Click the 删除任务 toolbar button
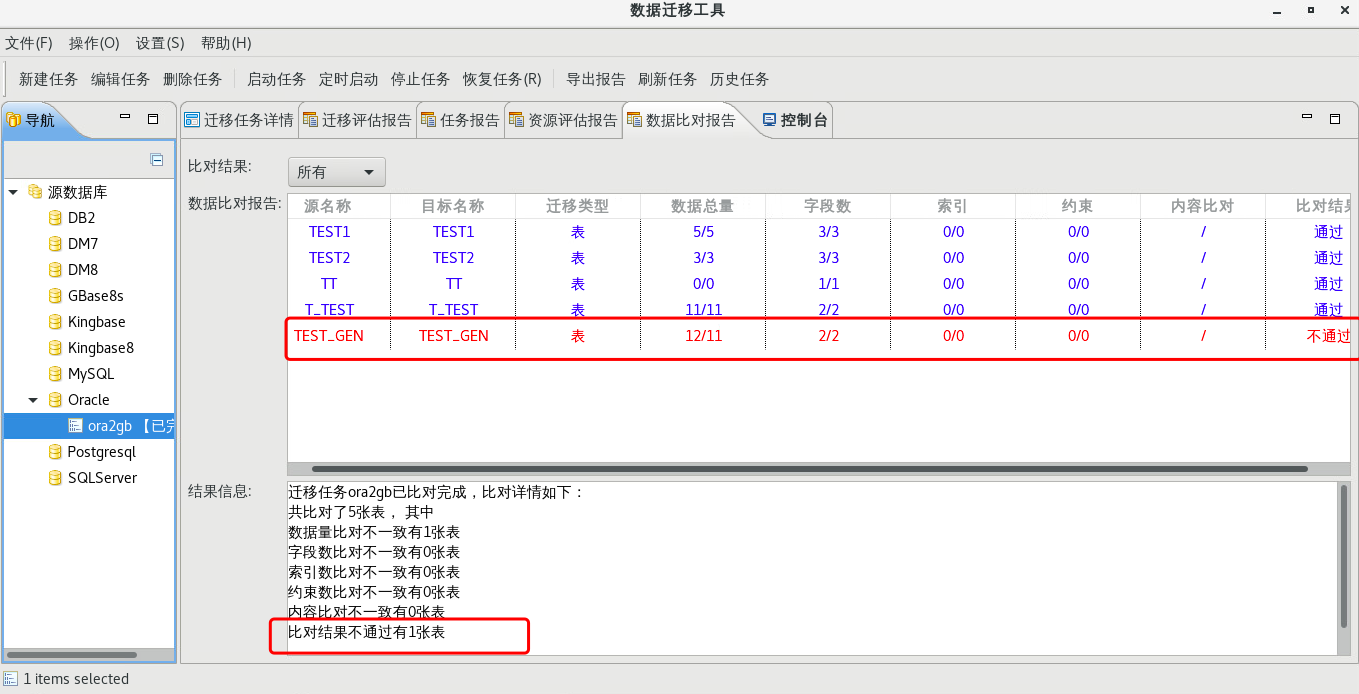The image size is (1359, 694). [192, 79]
